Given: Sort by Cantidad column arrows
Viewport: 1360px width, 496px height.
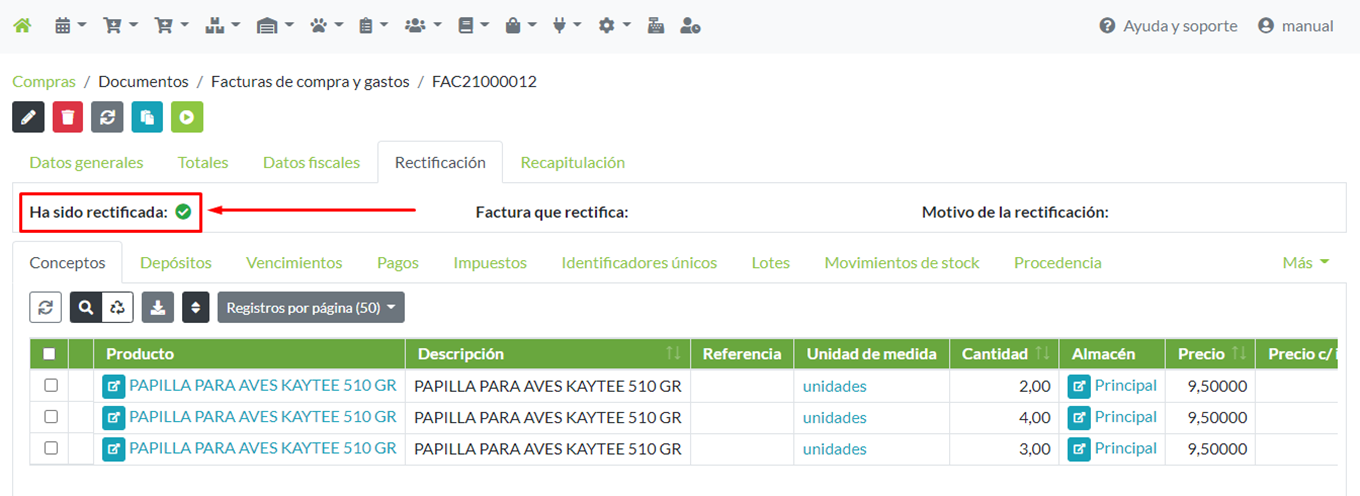Looking at the screenshot, I should (x=1042, y=353).
